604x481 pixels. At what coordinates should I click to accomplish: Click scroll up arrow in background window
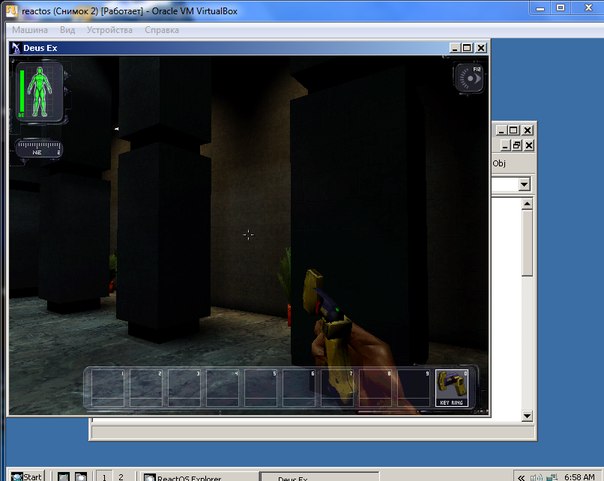click(x=527, y=203)
